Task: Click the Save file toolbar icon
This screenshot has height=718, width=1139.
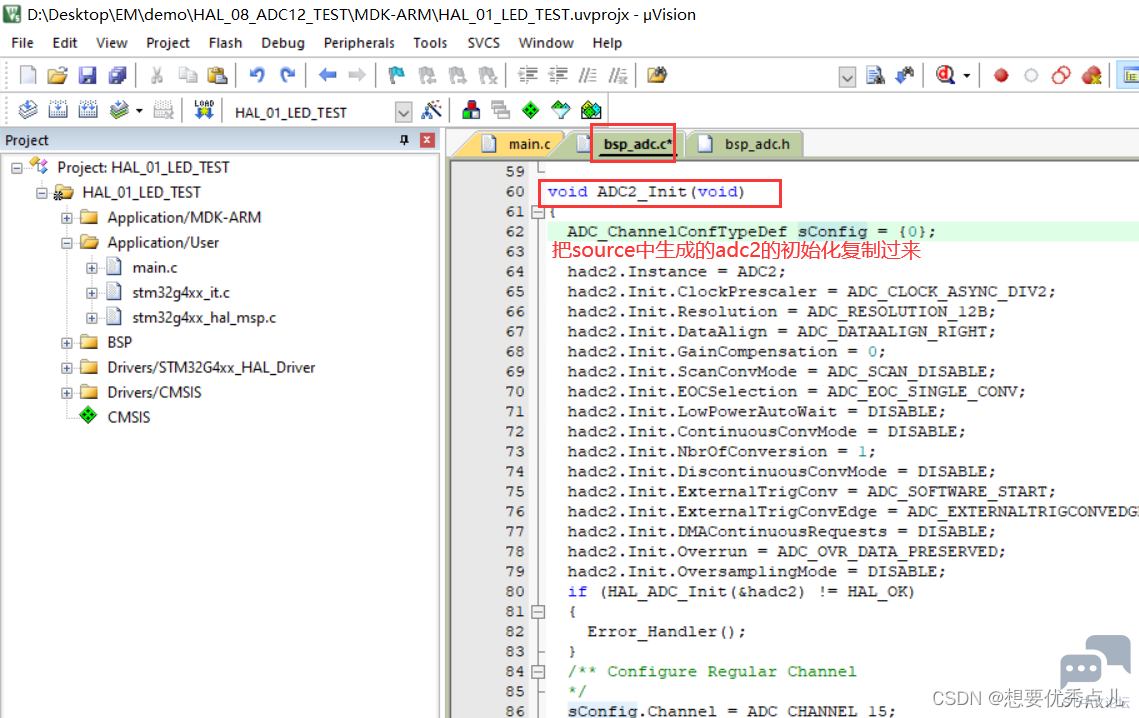Action: [88, 75]
